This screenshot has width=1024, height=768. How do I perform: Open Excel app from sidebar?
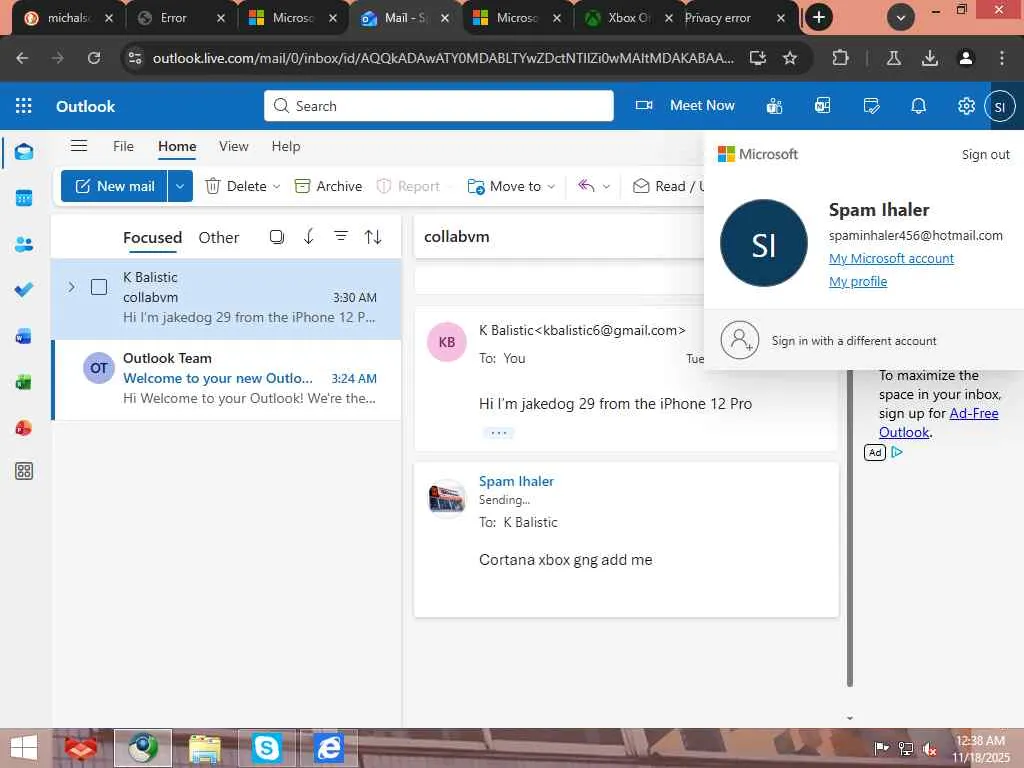(x=24, y=382)
